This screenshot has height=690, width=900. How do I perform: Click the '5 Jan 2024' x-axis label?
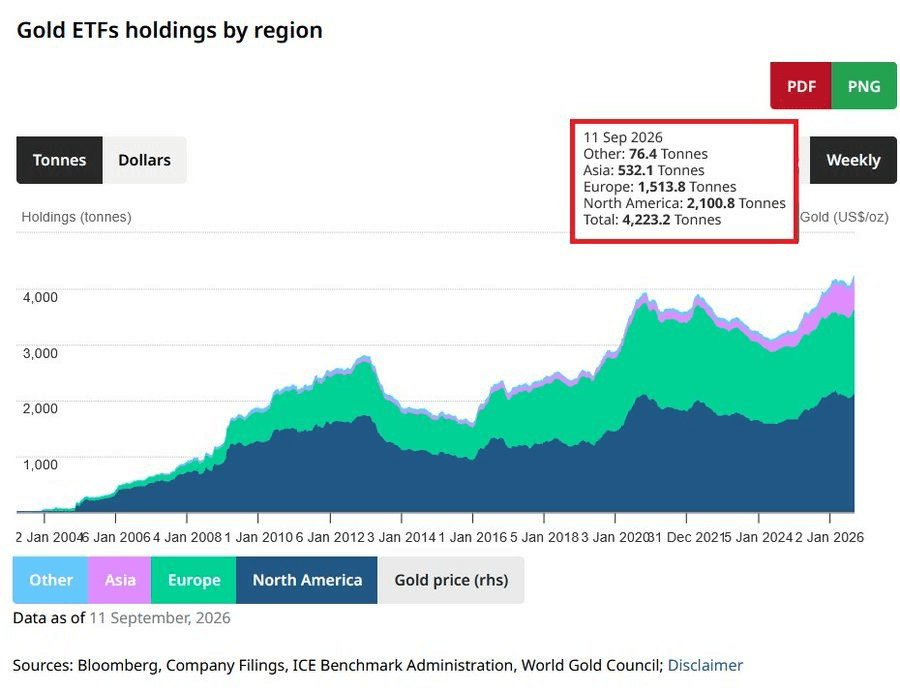pyautogui.click(x=758, y=537)
